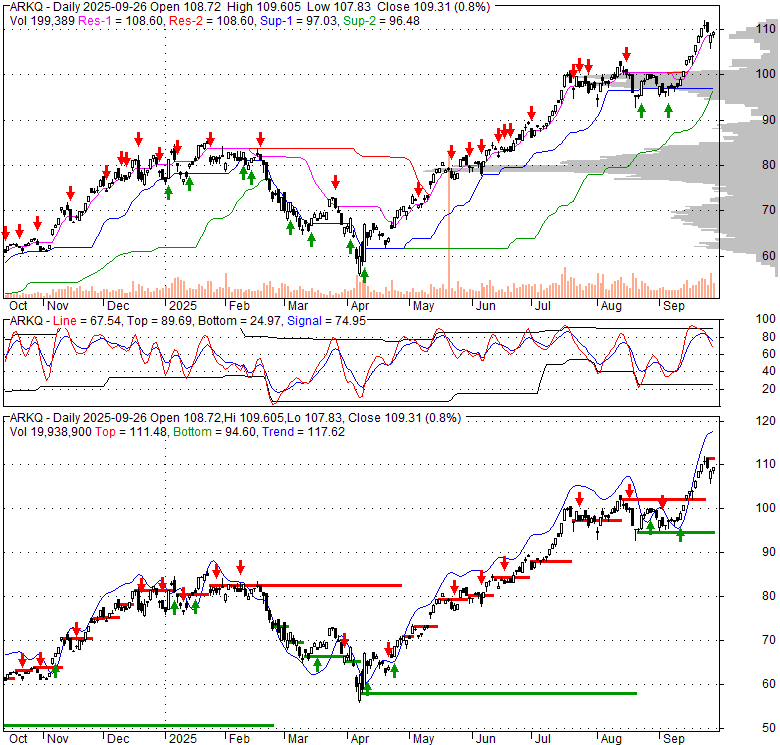This screenshot has width=780, height=745.
Task: Click the 'May' label on lower chart axis
Action: (423, 739)
